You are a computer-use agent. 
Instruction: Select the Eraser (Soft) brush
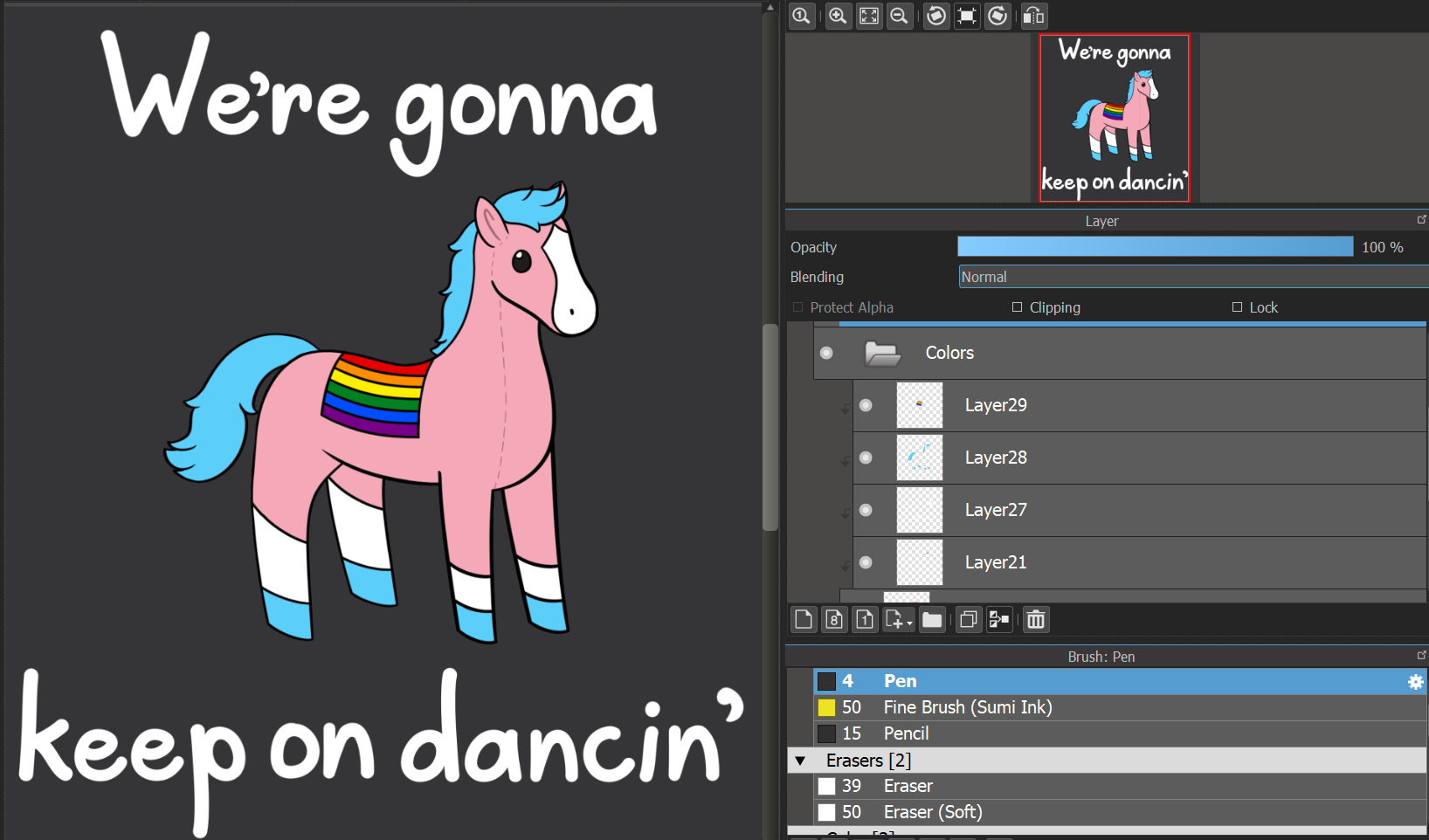pyautogui.click(x=932, y=812)
